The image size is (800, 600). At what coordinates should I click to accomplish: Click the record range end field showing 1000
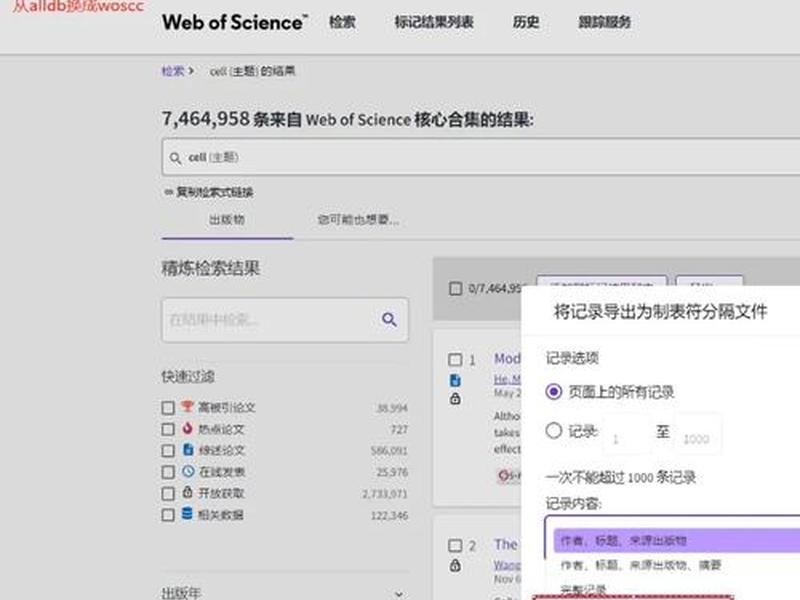click(697, 434)
